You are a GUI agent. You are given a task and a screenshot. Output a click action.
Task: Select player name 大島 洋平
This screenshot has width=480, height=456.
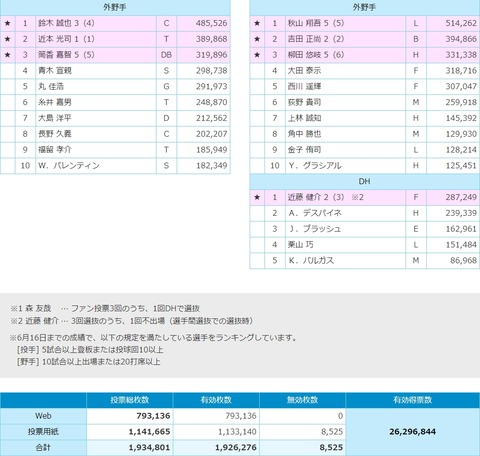point(55,118)
